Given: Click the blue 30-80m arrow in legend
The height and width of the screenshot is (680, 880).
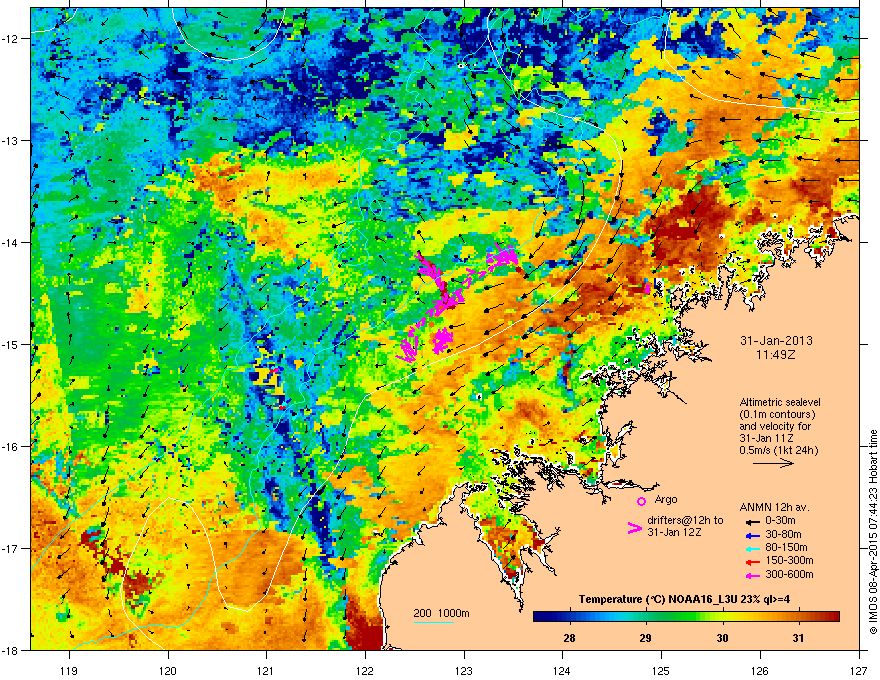Looking at the screenshot, I should [x=751, y=535].
